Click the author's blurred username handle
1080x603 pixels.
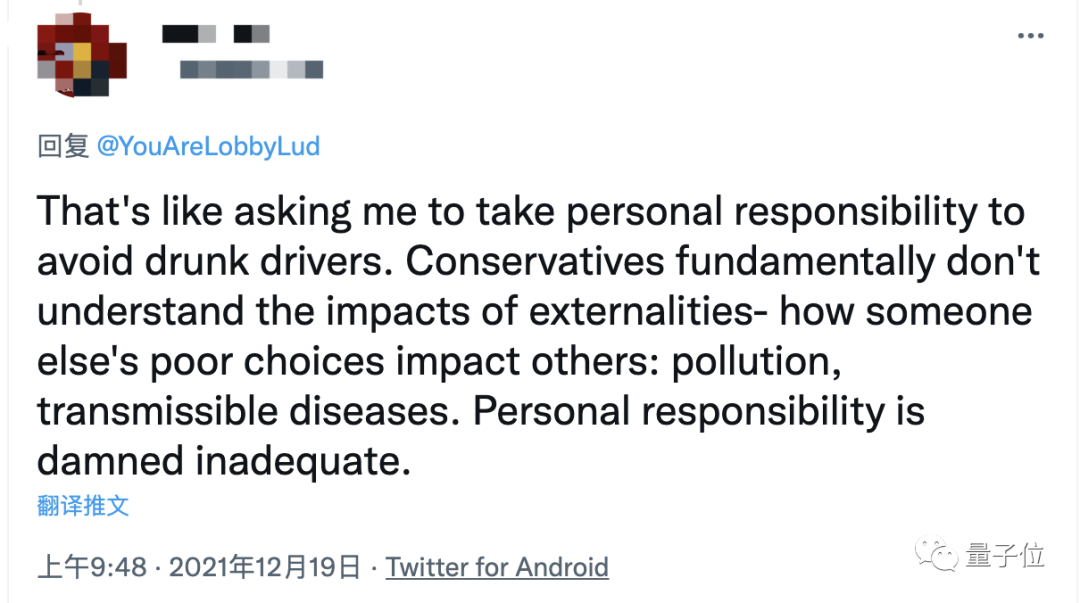pos(251,69)
